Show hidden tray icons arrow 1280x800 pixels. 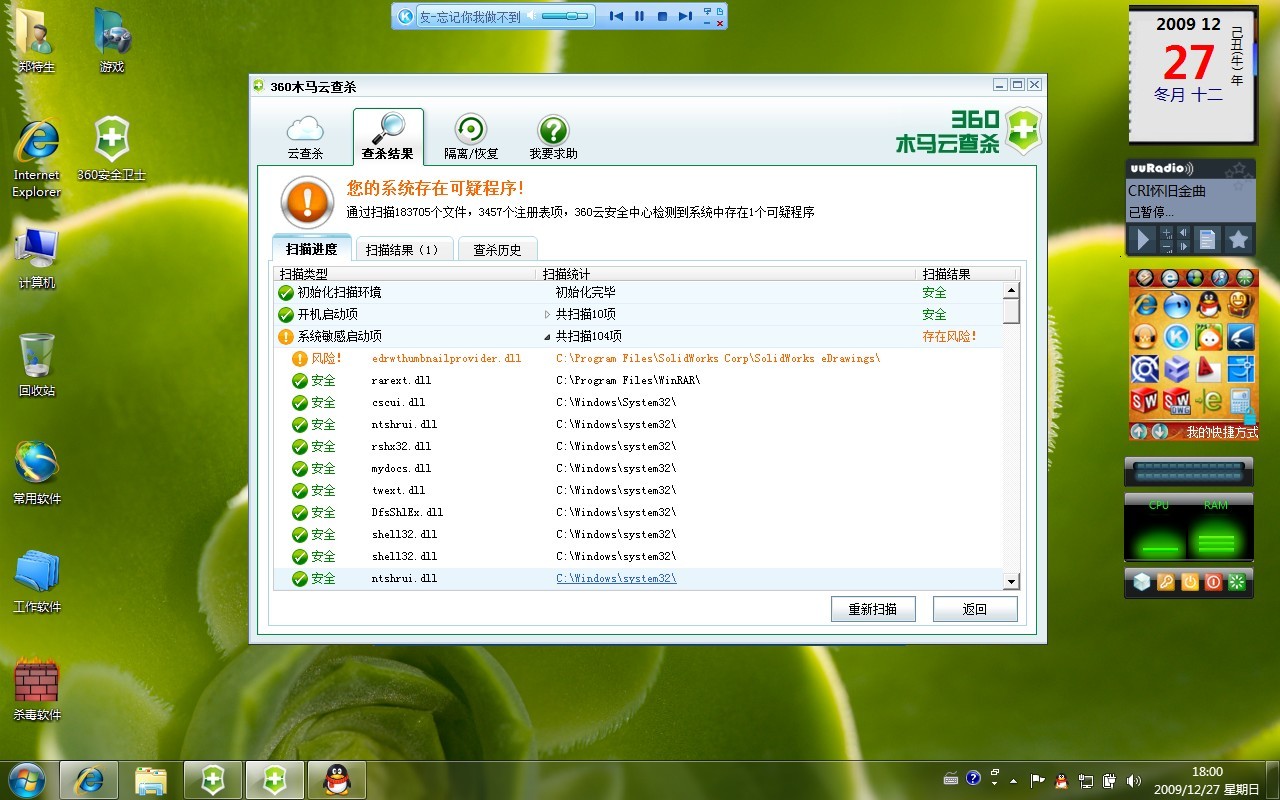[x=1014, y=781]
